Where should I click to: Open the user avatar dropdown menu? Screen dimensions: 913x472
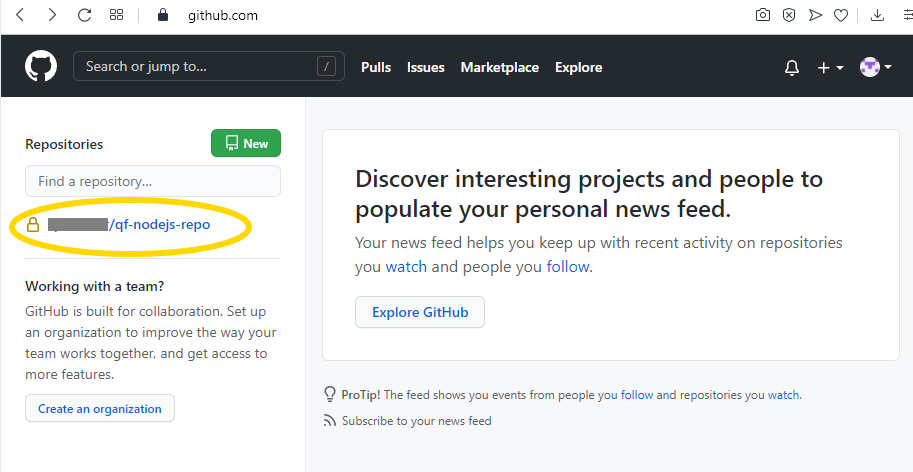click(876, 67)
